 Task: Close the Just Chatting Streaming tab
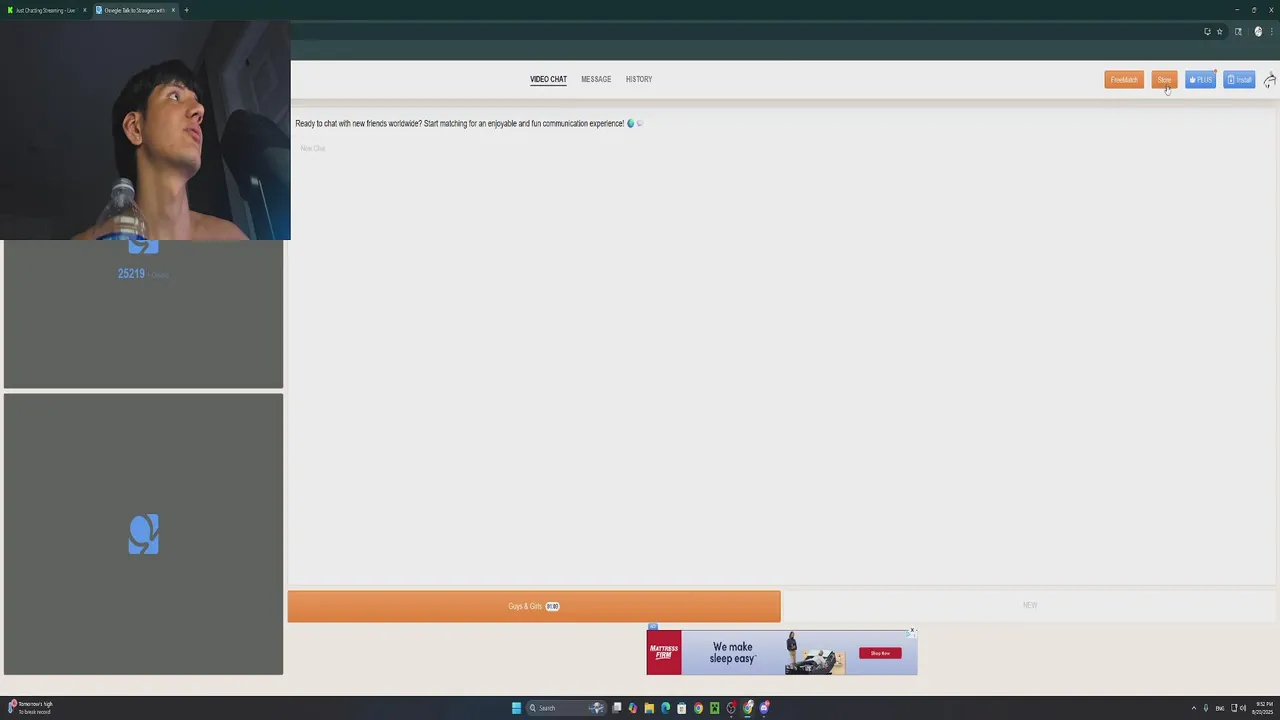[x=84, y=10]
